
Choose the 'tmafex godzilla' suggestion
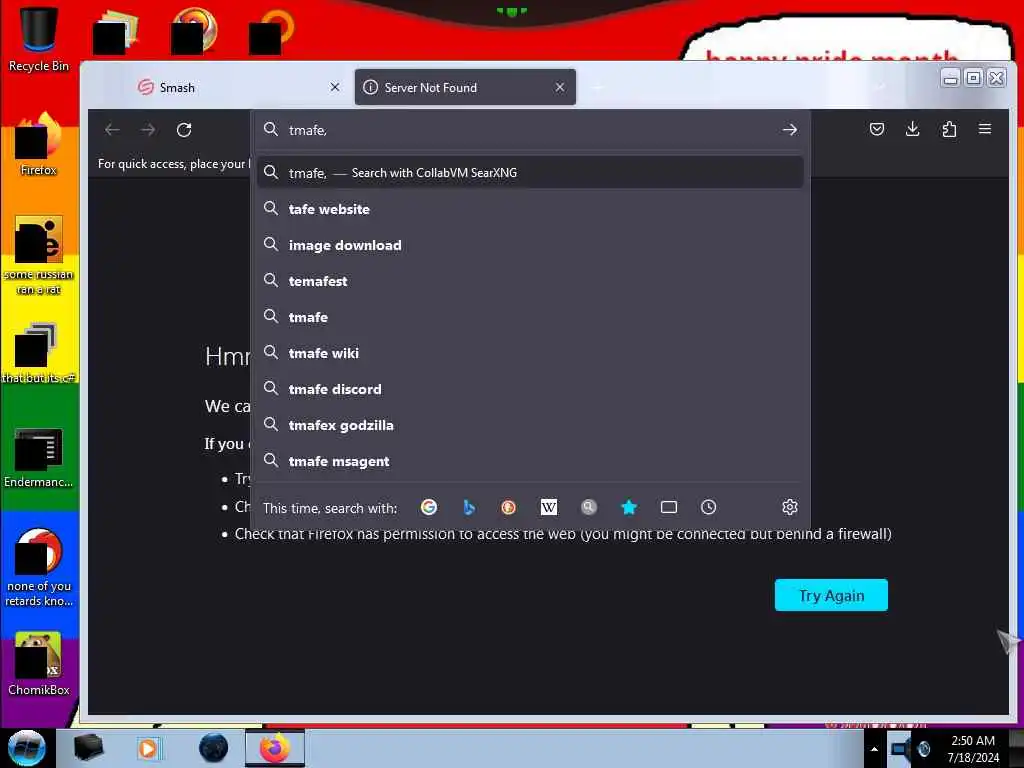(530, 425)
